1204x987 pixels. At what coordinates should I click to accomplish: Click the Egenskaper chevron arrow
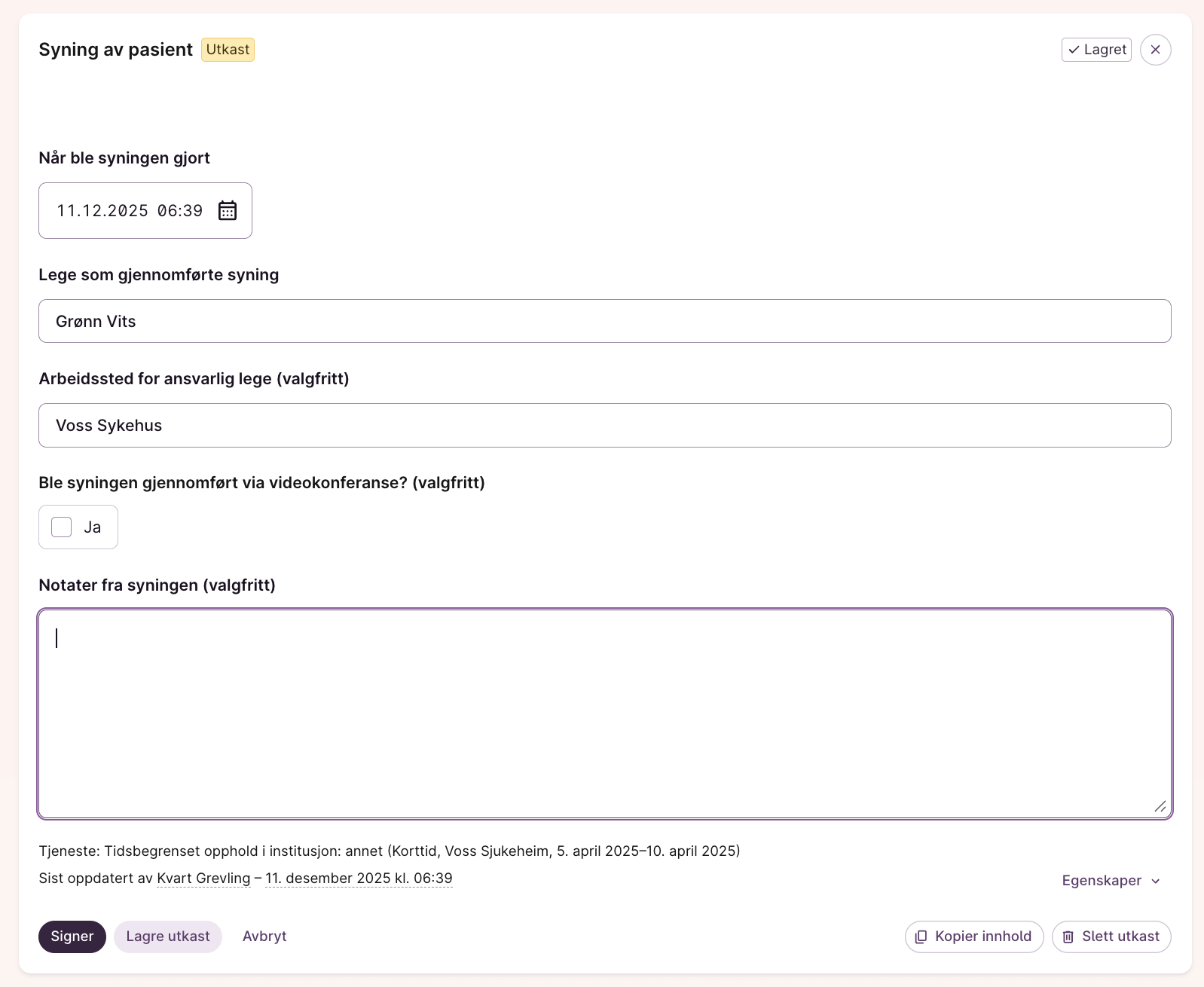pyautogui.click(x=1156, y=881)
